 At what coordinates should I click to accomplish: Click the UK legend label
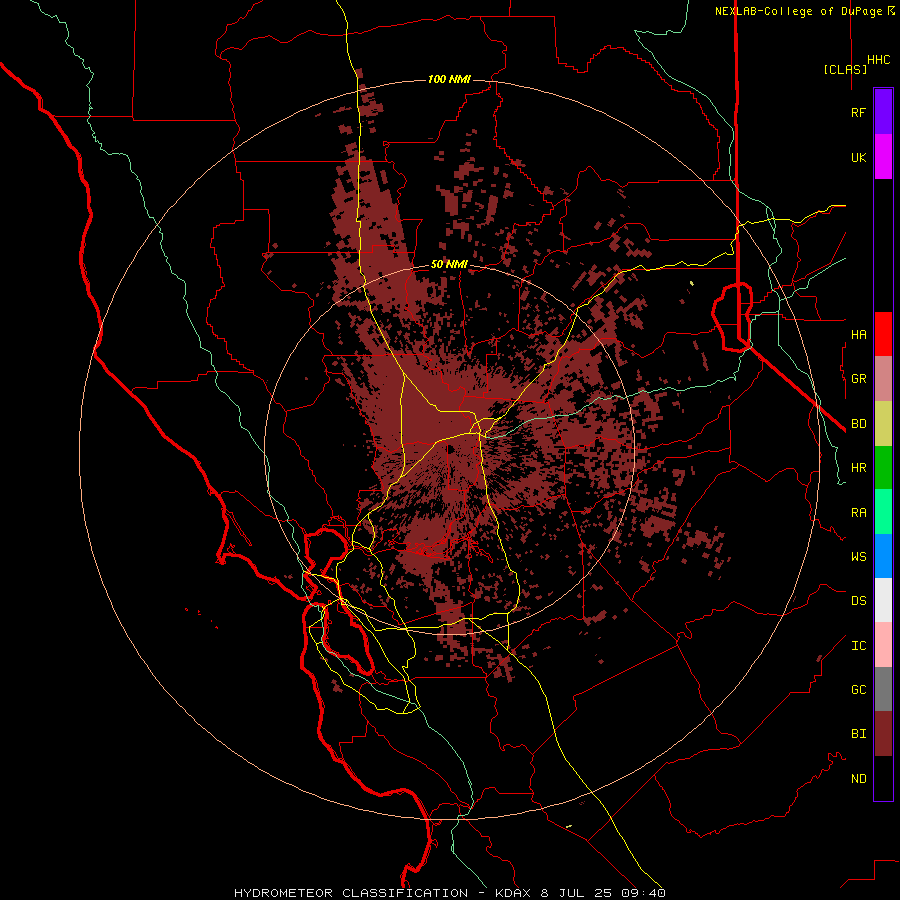[858, 157]
